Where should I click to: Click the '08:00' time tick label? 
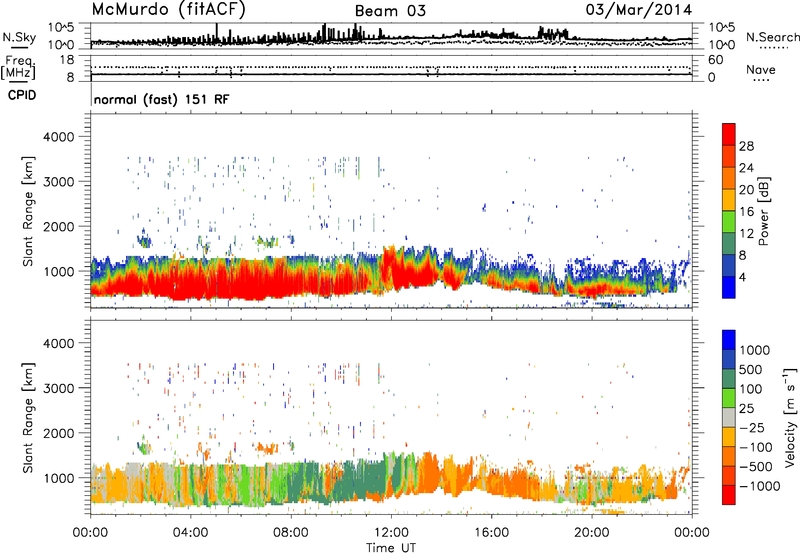click(291, 533)
